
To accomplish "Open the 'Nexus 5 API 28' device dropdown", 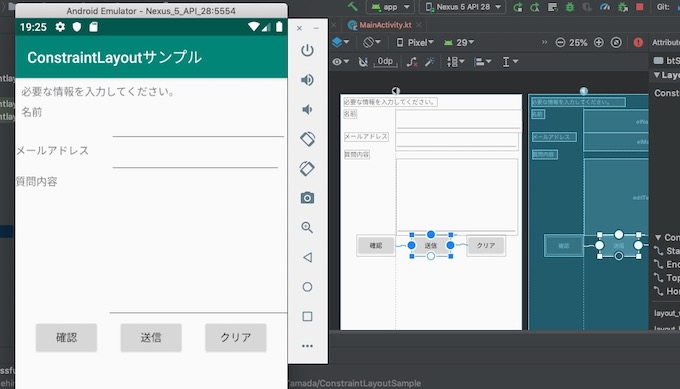I will [463, 7].
